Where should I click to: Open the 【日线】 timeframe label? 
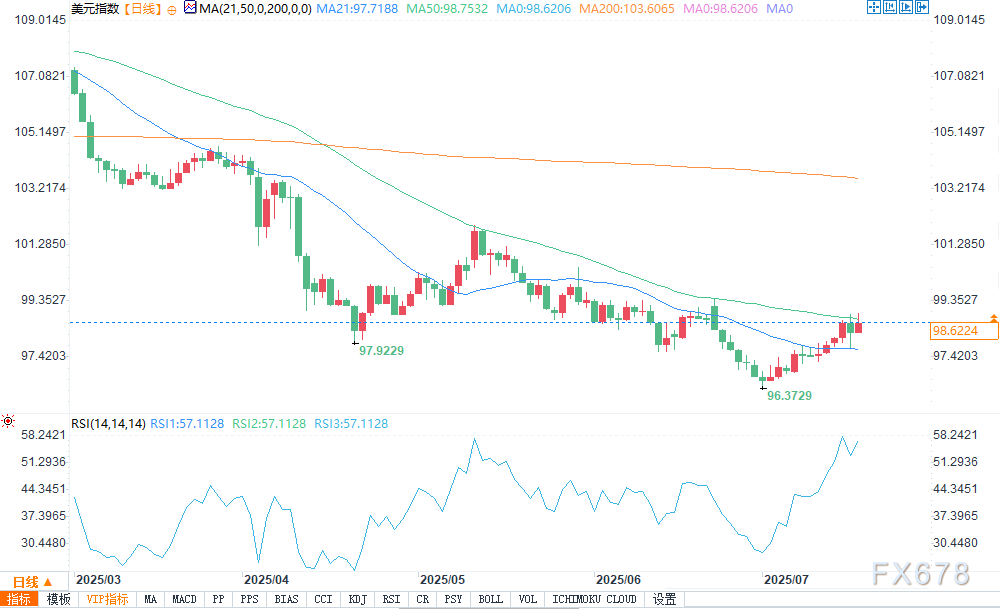click(143, 9)
